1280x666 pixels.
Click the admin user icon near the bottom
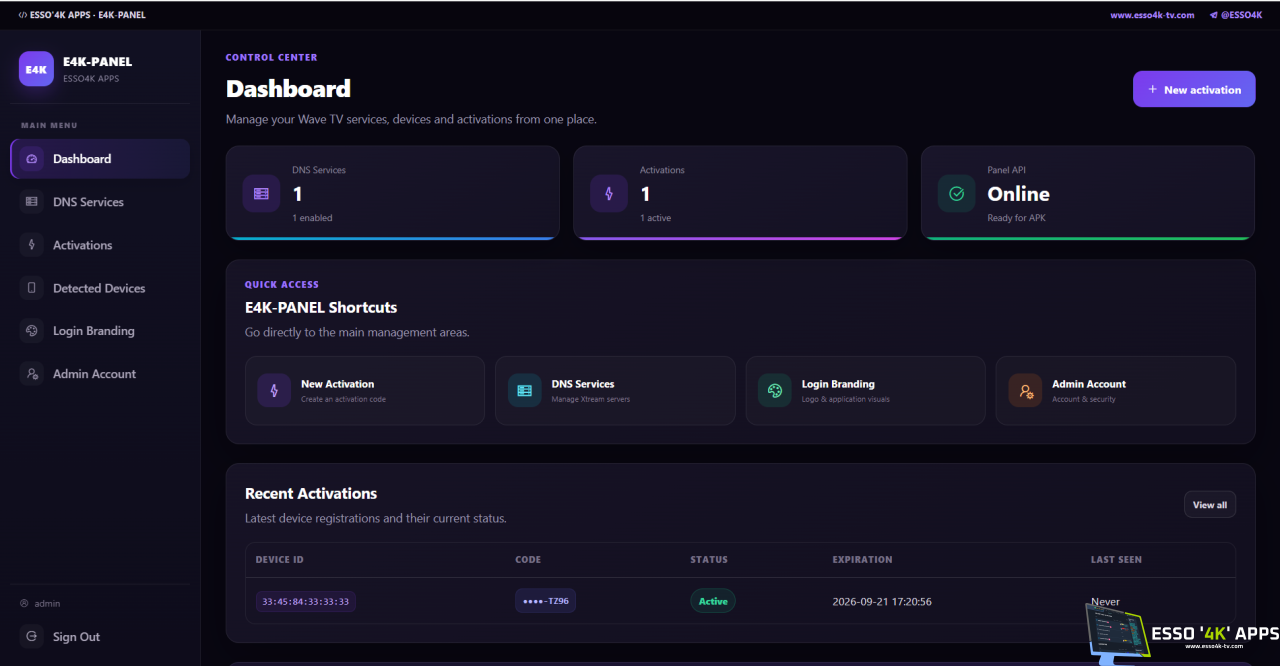[x=24, y=603]
